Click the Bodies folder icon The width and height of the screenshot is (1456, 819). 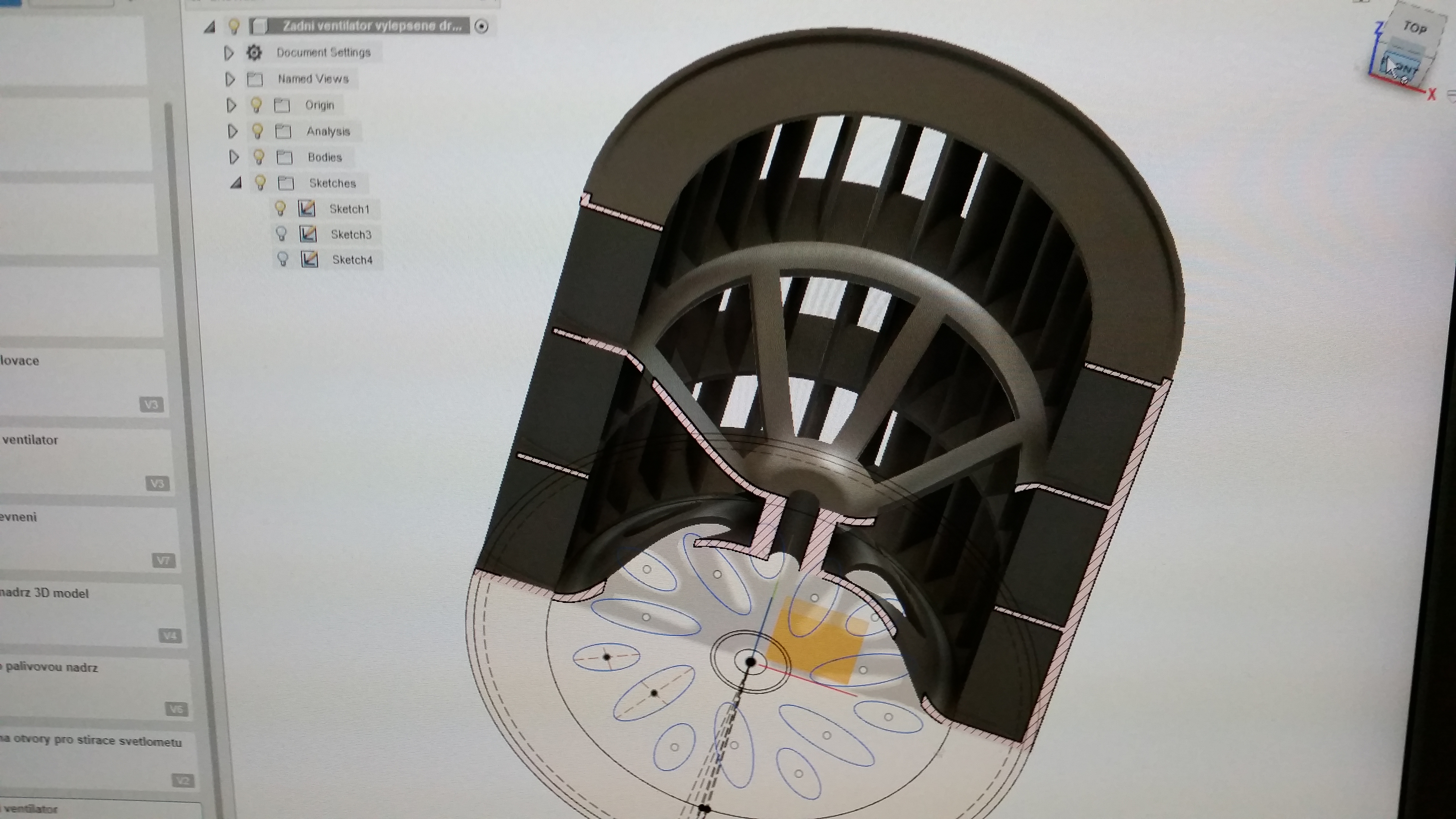(284, 157)
